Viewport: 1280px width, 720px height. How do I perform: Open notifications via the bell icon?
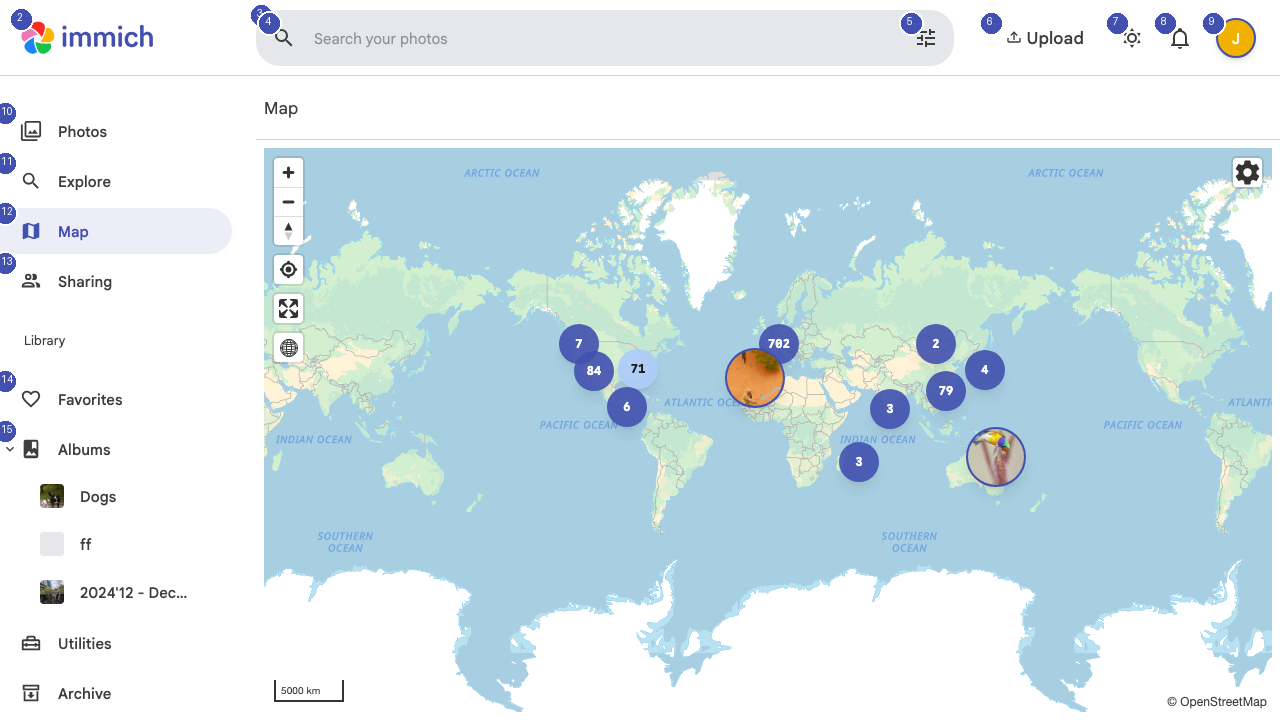[1179, 37]
